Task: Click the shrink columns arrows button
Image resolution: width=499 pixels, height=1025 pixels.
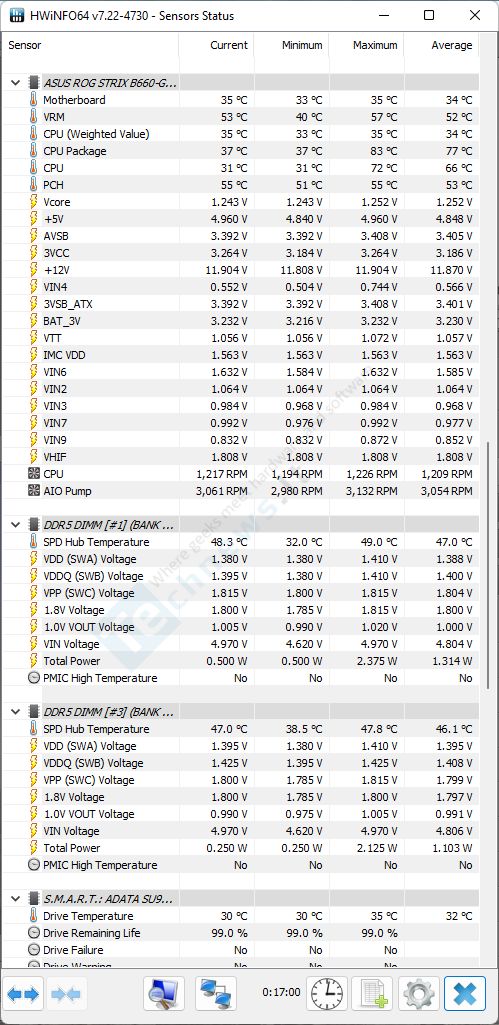Action: (65, 994)
